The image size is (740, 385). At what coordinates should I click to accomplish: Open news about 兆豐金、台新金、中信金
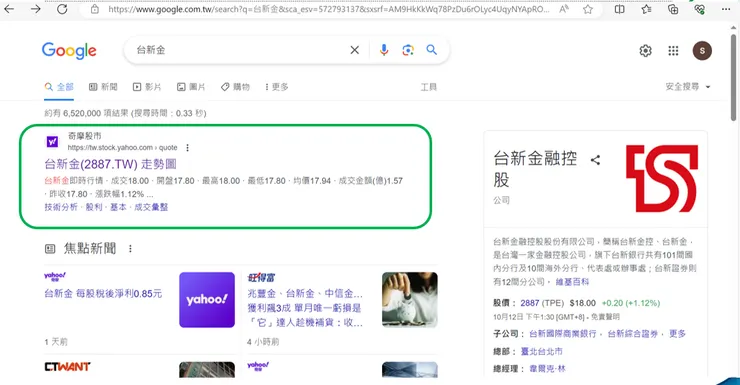pos(305,308)
